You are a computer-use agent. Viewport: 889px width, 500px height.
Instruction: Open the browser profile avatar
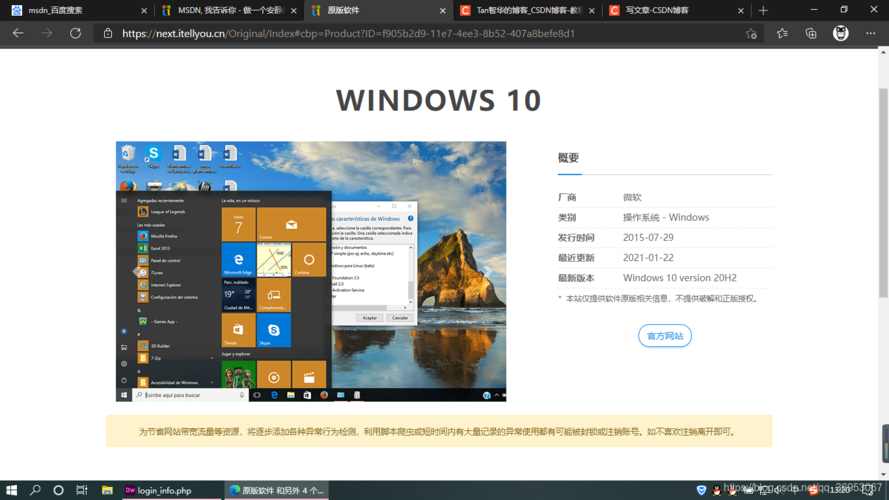(841, 33)
